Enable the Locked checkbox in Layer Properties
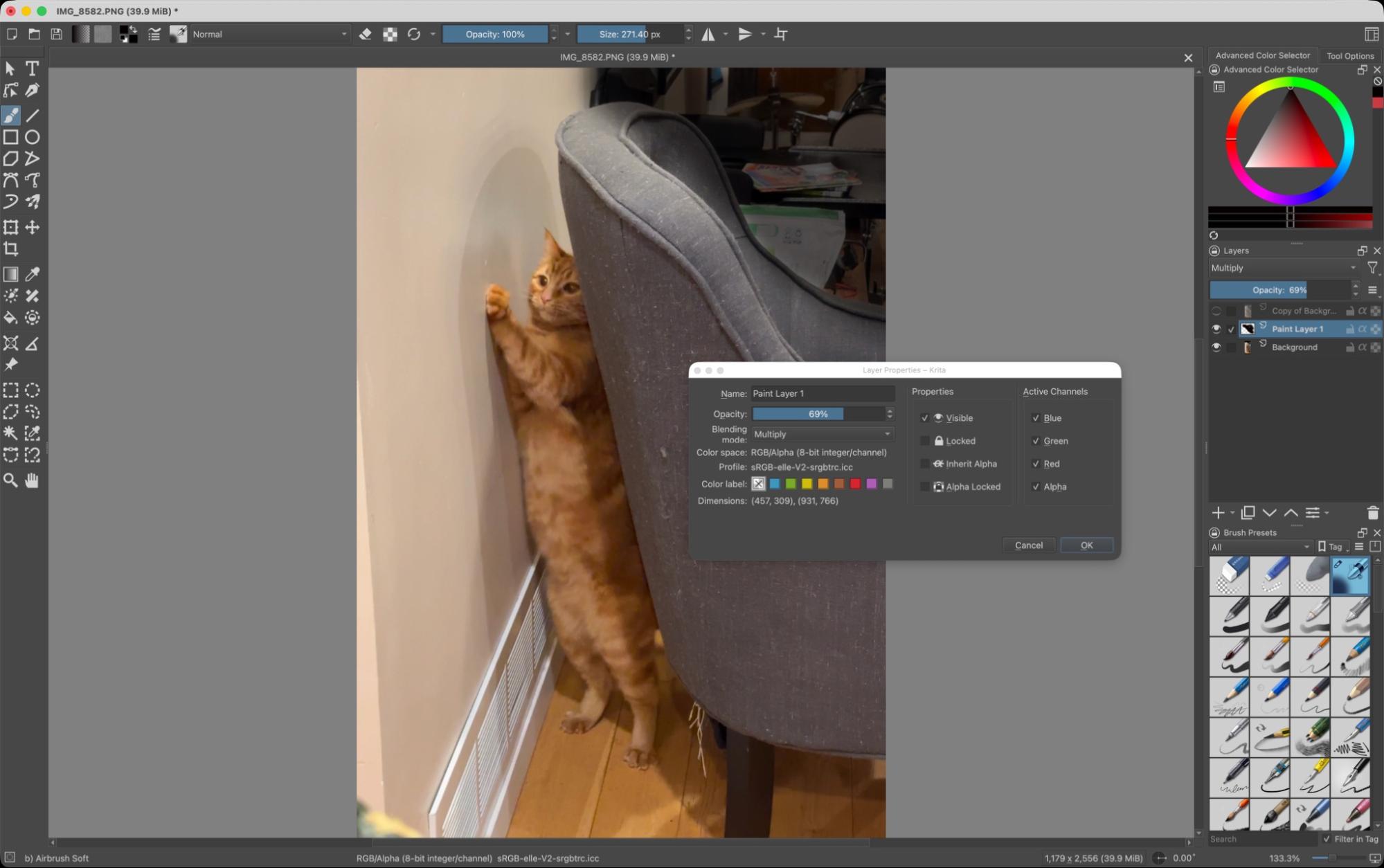The width and height of the screenshot is (1384, 868). [x=925, y=440]
